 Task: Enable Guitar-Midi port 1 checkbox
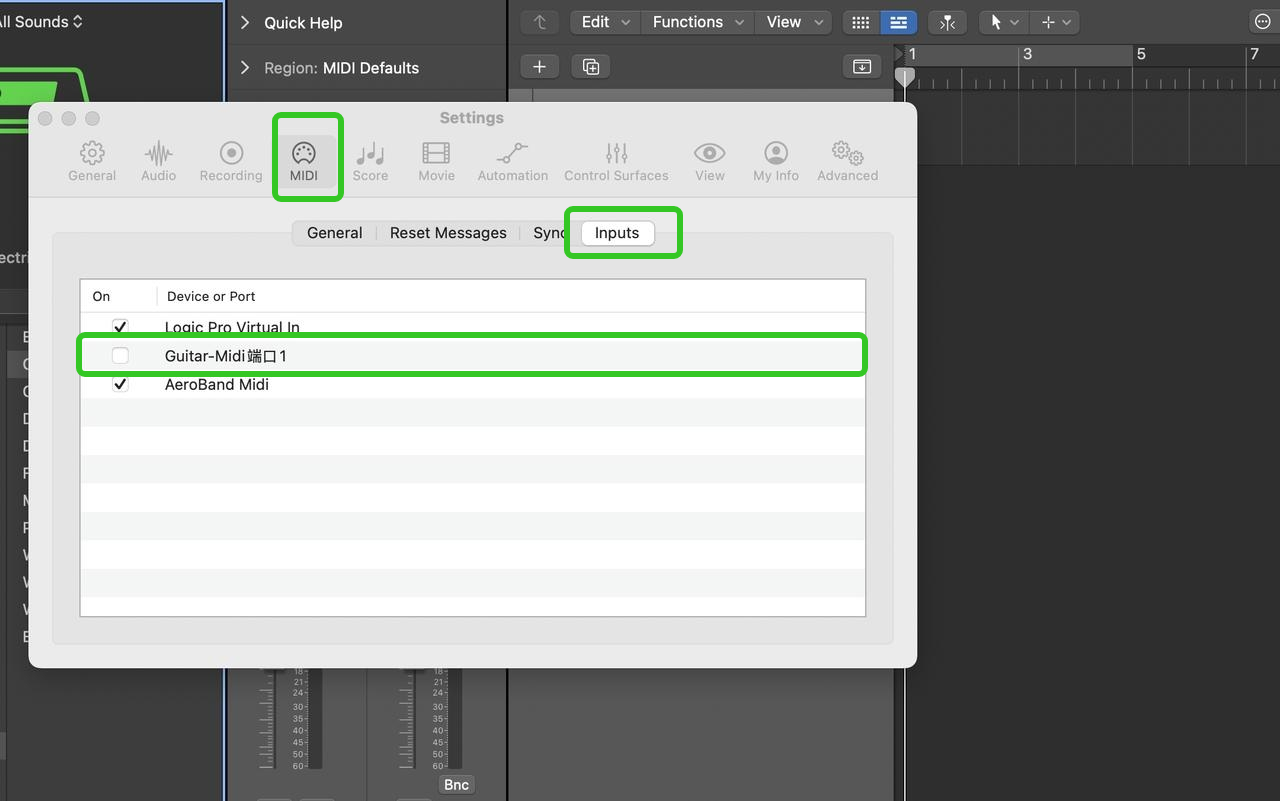pyautogui.click(x=120, y=355)
